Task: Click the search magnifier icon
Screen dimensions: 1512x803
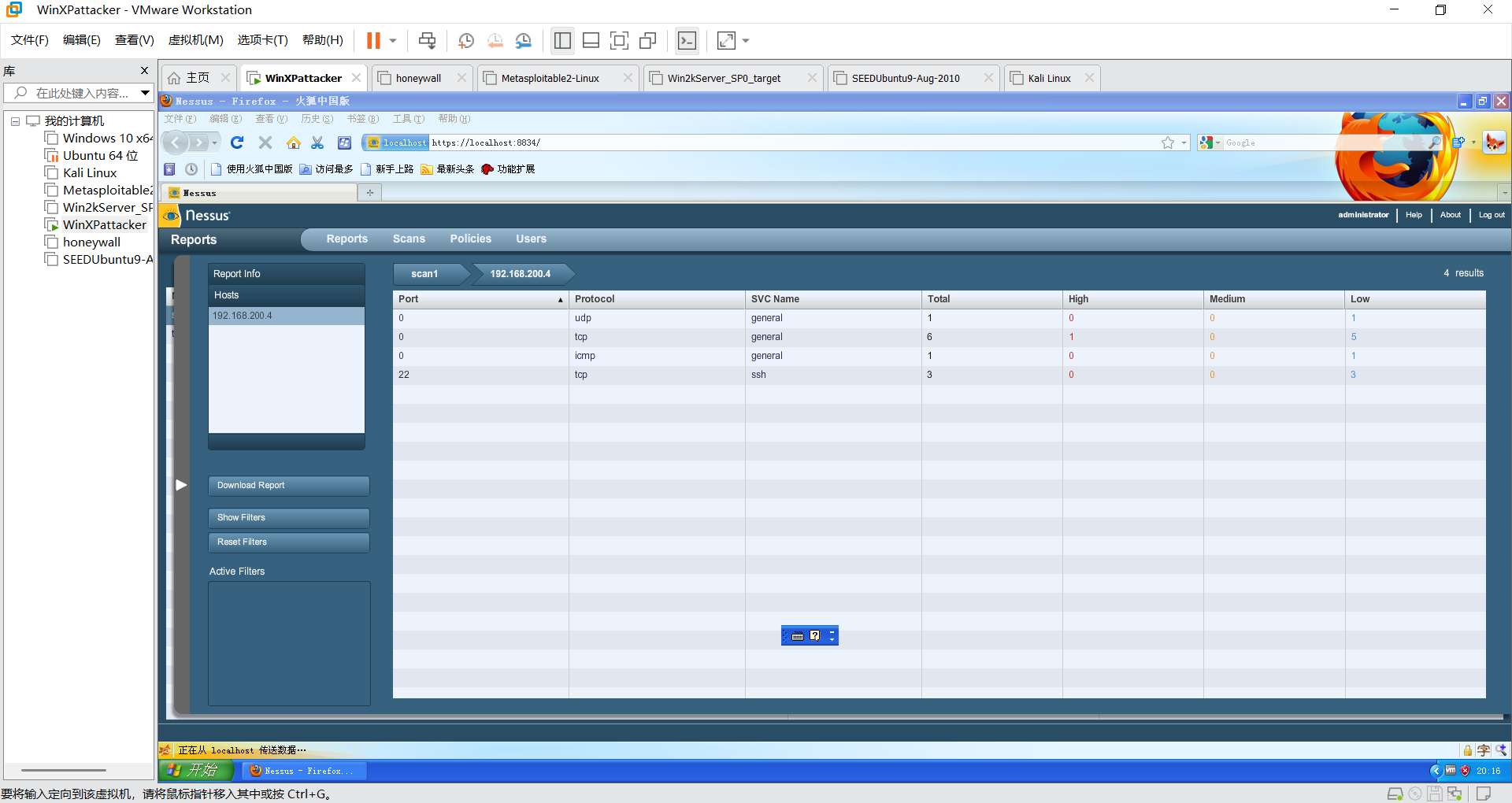Action: coord(1435,142)
